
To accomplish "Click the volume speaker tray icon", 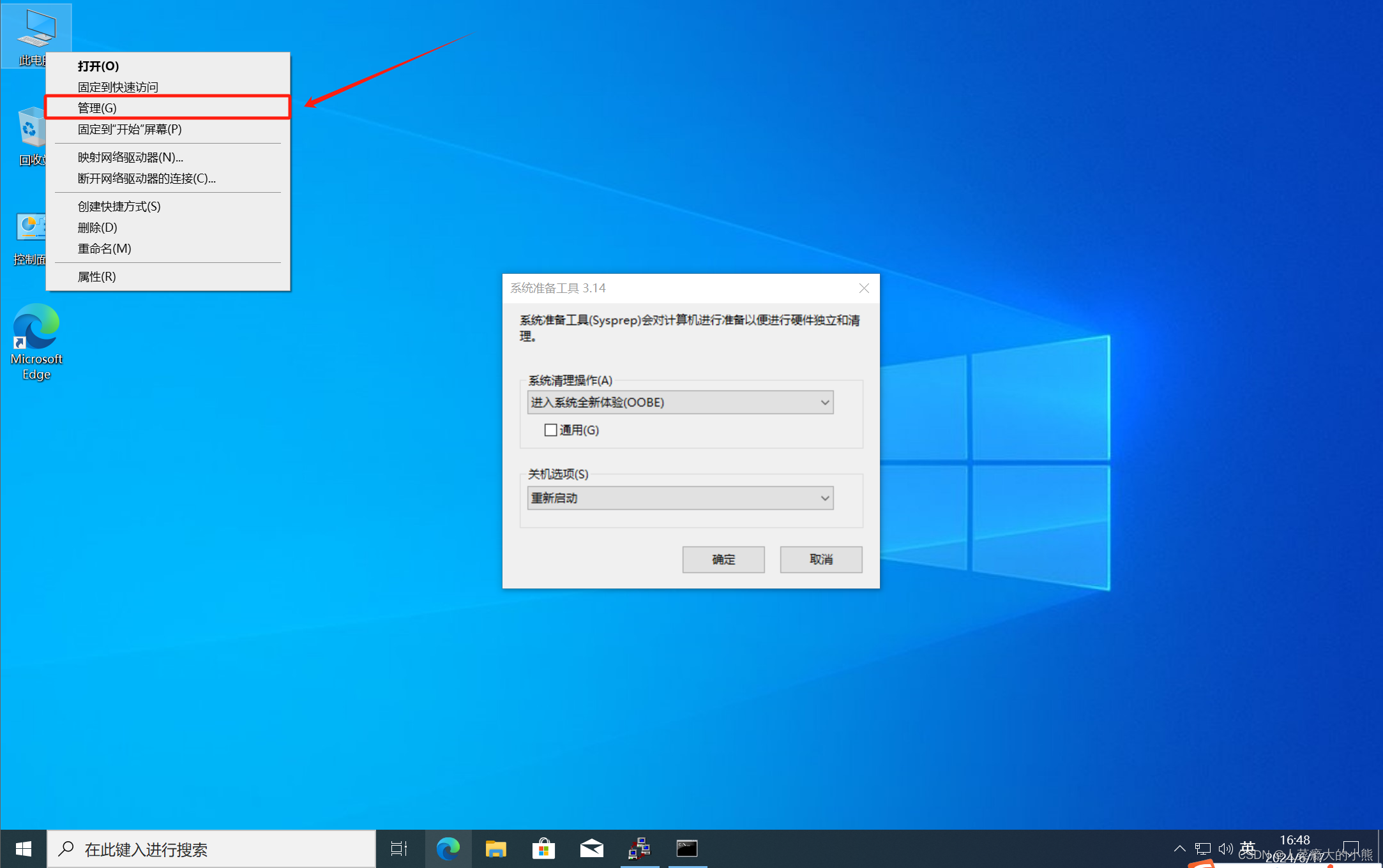I will [x=1225, y=849].
